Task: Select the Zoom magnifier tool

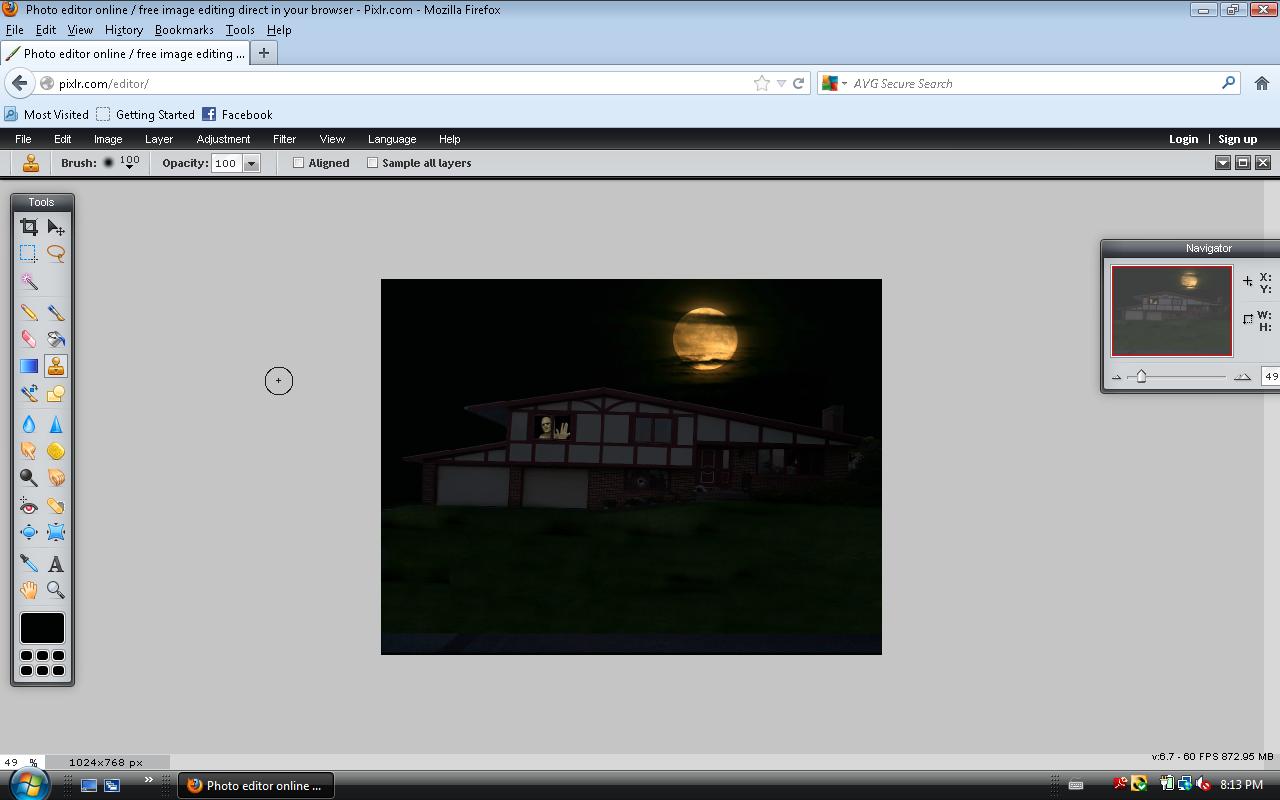Action: click(x=56, y=591)
